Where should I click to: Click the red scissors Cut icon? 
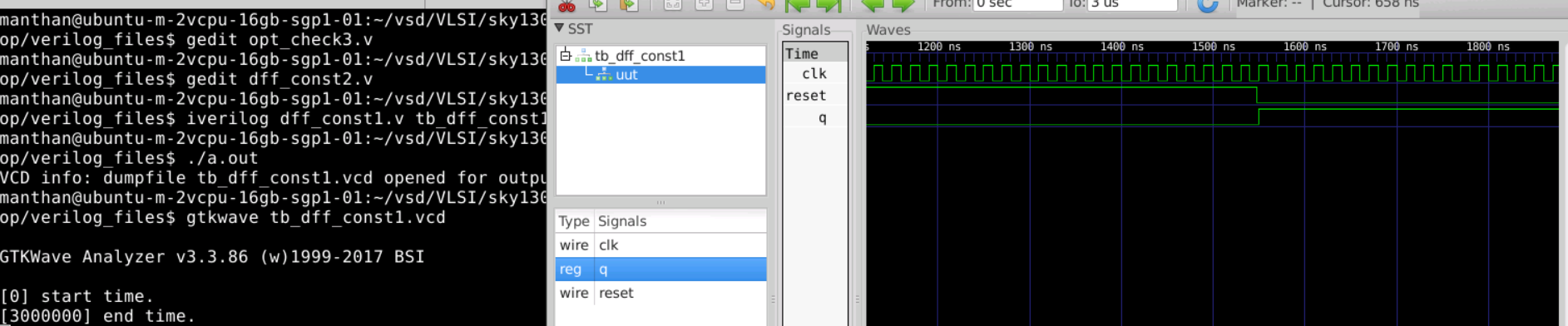[x=566, y=5]
